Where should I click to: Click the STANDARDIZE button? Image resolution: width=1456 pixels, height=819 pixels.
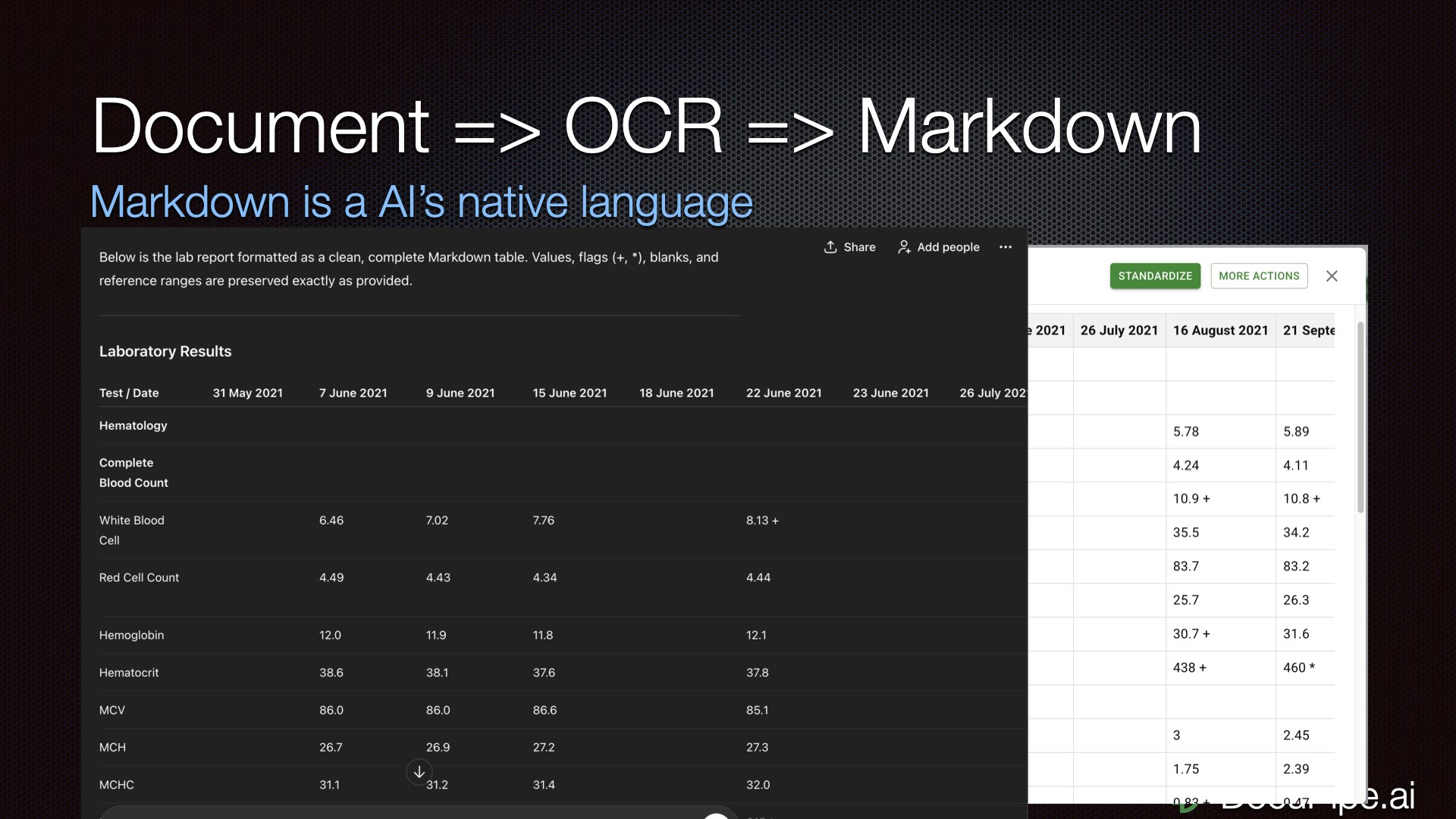(1155, 276)
